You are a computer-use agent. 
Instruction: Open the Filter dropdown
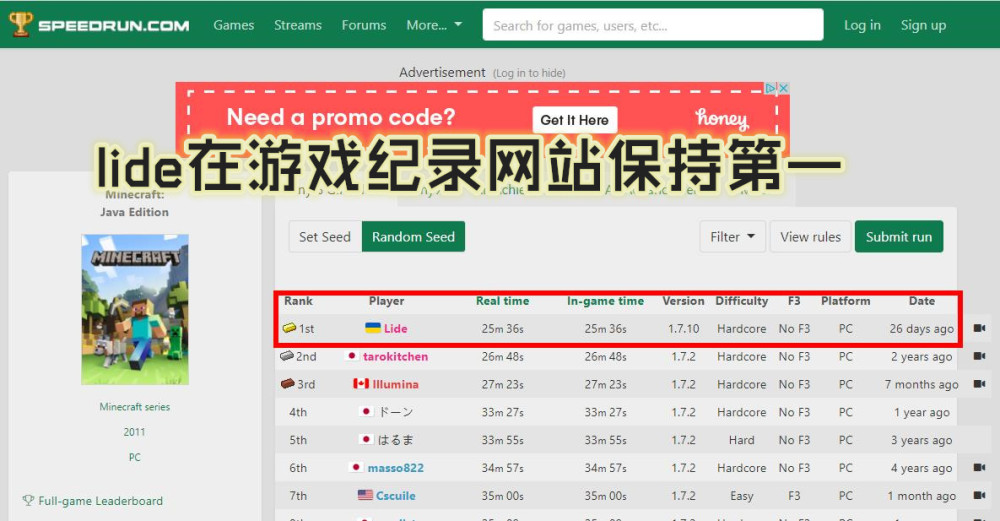732,237
